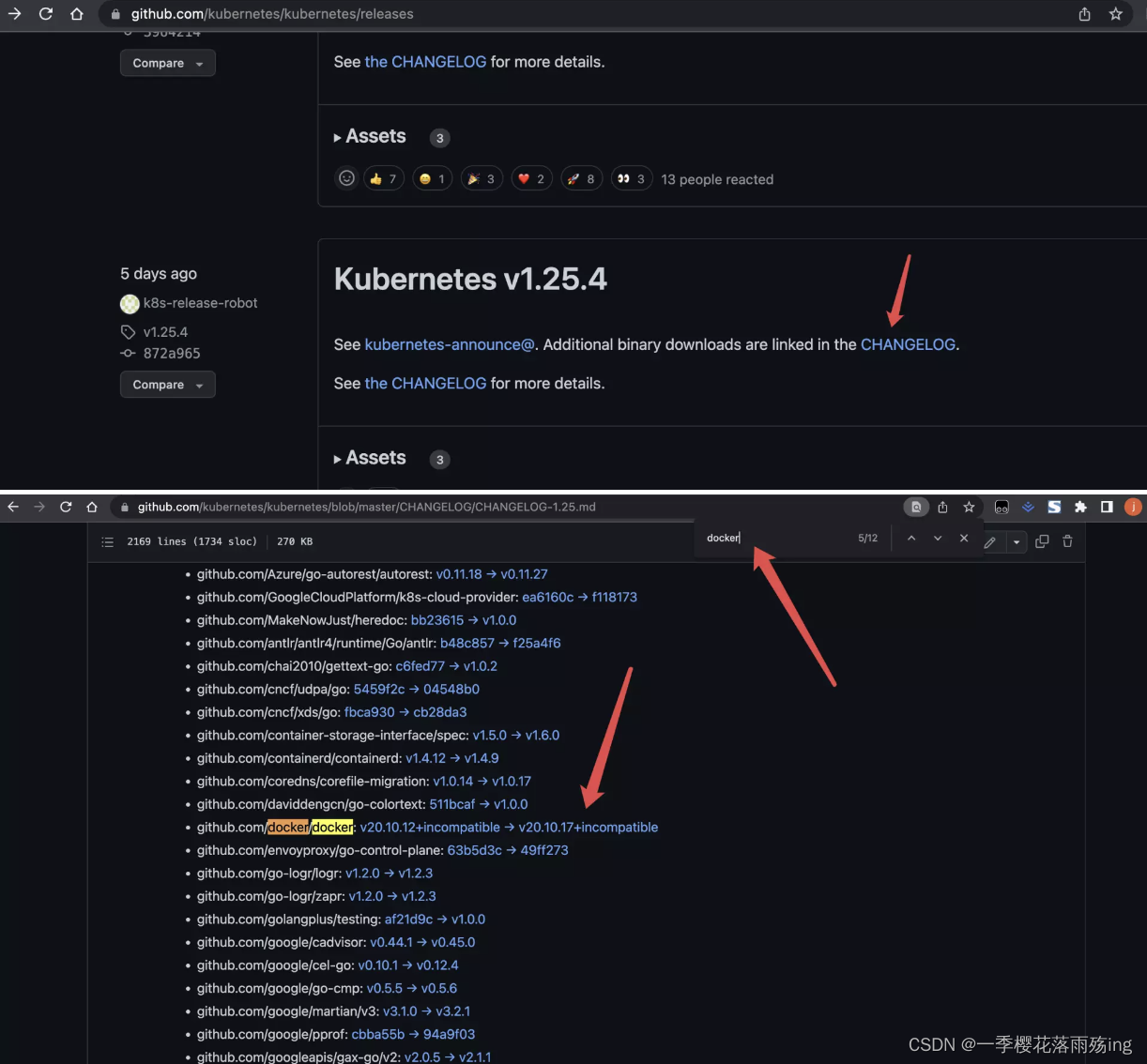Open container-storage-interface spec v1.6.0 link
This screenshot has height=1064, width=1147.
point(543,736)
